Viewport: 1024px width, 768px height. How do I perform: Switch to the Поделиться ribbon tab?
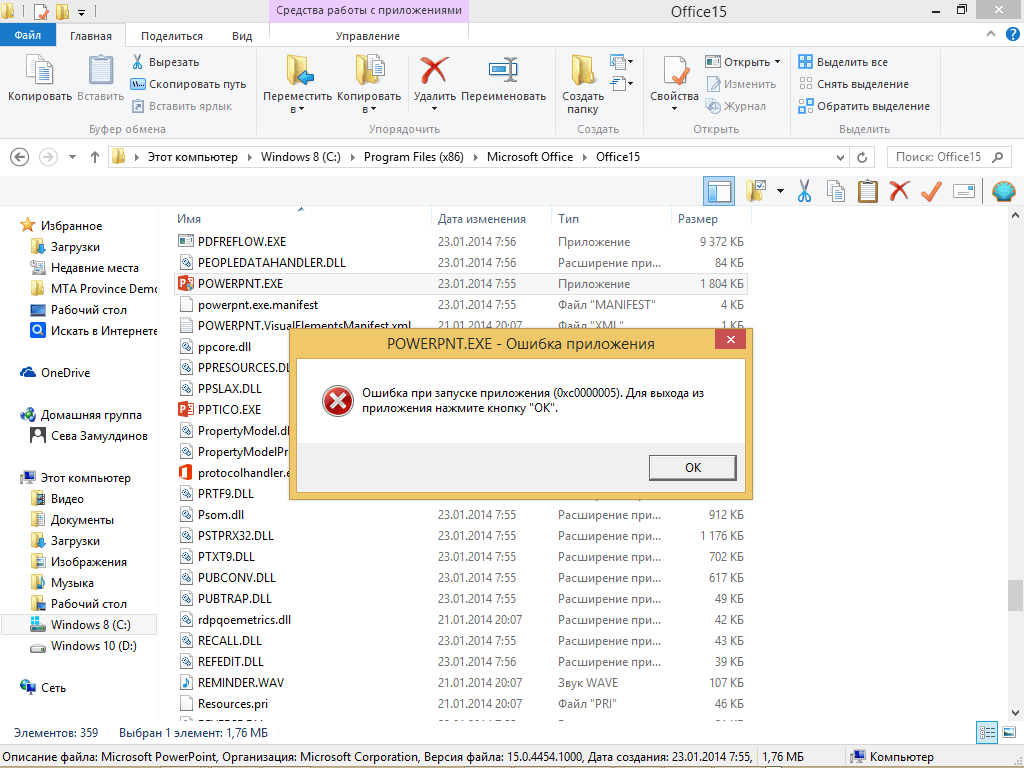click(x=172, y=36)
